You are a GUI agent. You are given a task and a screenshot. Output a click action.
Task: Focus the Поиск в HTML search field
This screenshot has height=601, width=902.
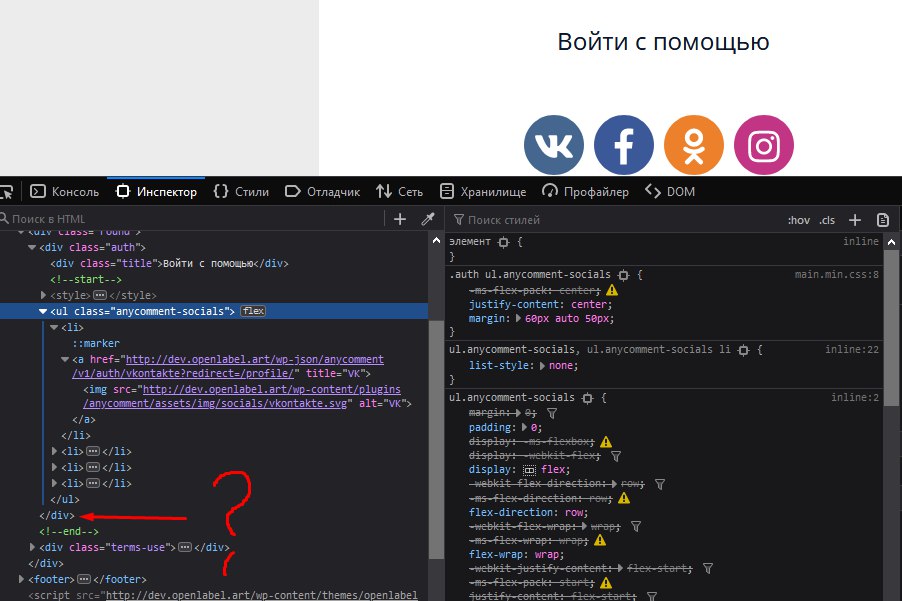193,219
